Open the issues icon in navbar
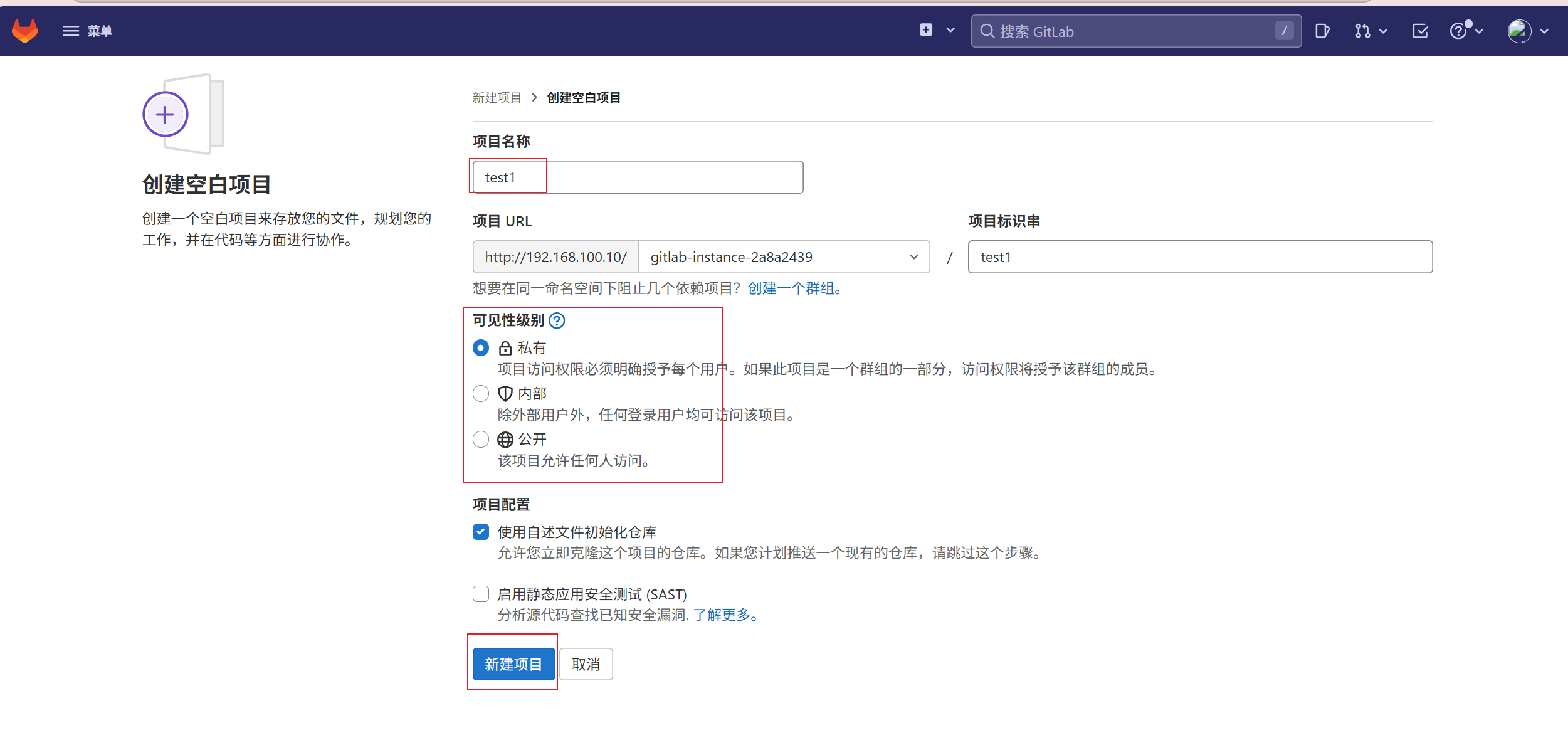Viewport: 1568px width, 750px height. [x=1322, y=31]
